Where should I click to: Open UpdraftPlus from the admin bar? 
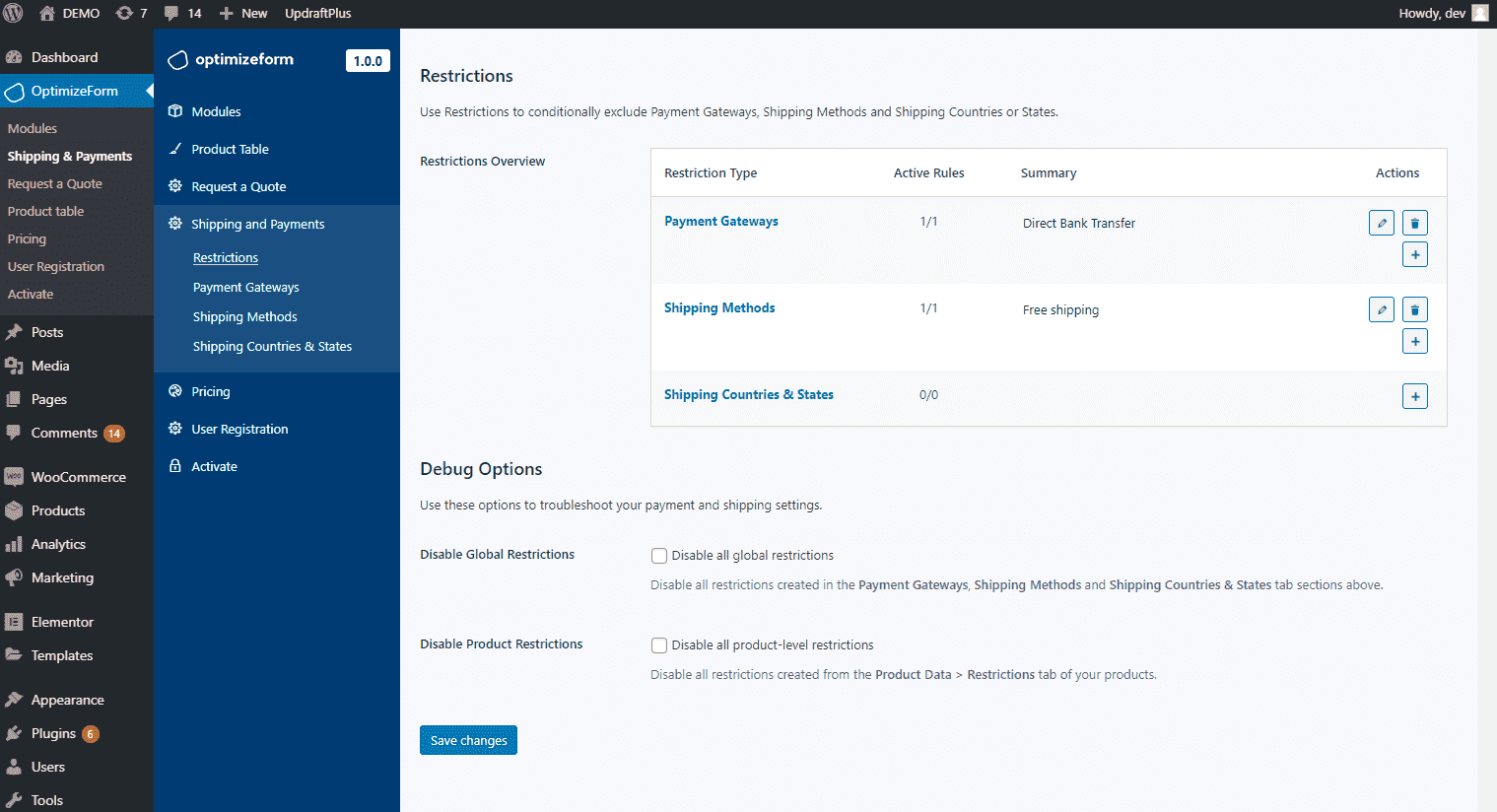click(317, 13)
